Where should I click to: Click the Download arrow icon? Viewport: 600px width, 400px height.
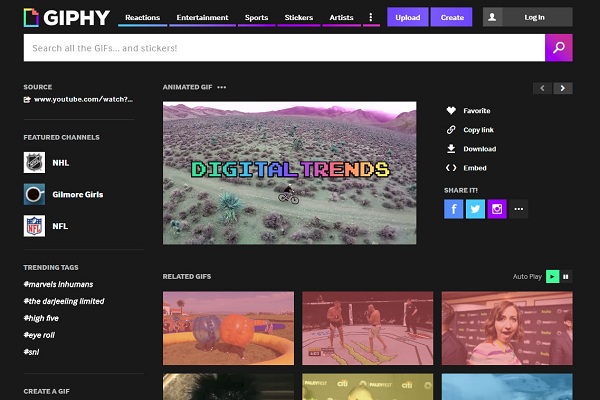(451, 149)
